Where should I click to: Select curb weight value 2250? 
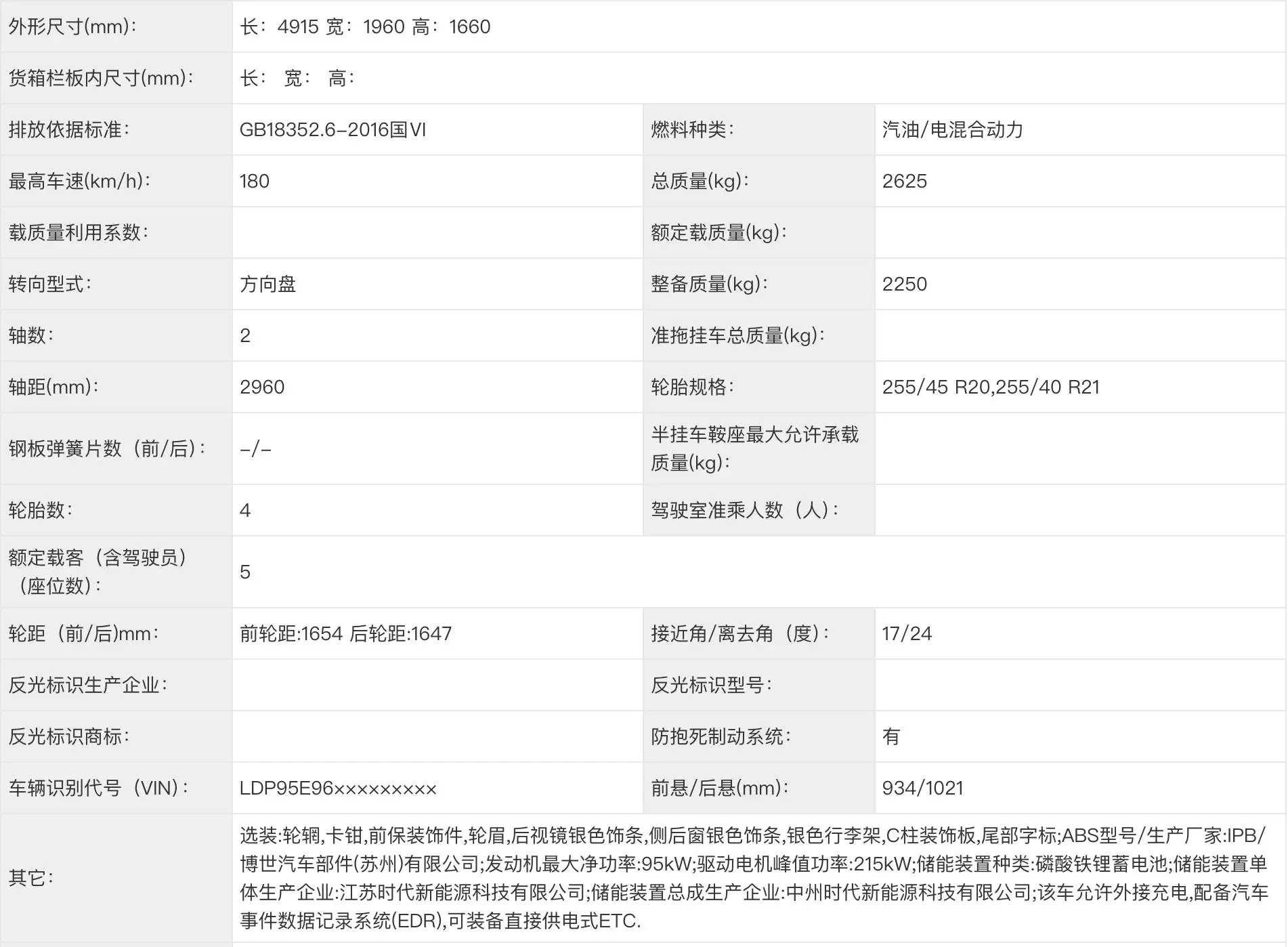pyautogui.click(x=905, y=284)
